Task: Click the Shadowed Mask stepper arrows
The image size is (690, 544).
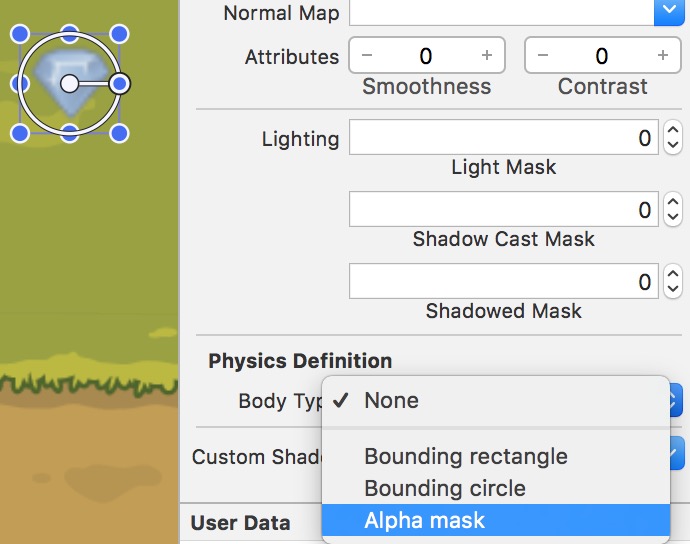Action: [x=673, y=282]
